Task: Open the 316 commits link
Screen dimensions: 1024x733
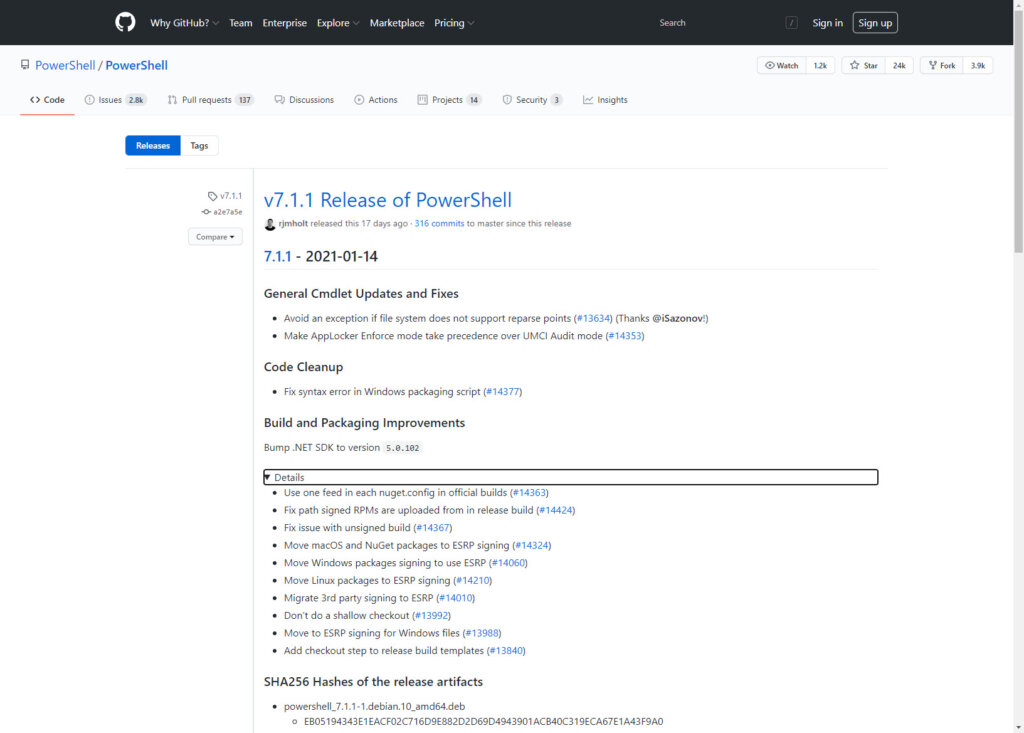Action: [439, 223]
